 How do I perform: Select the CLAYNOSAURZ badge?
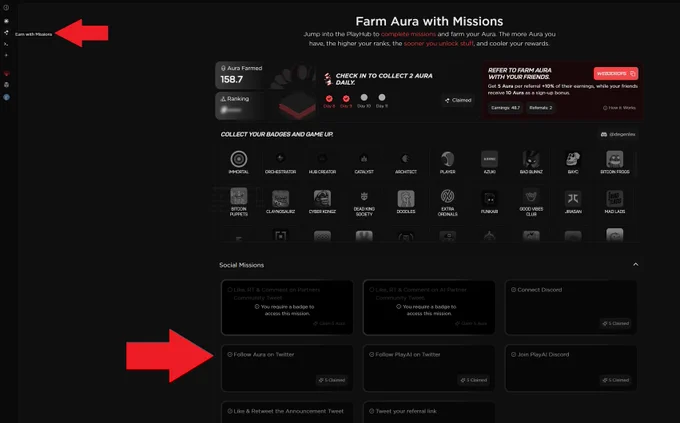tap(280, 202)
